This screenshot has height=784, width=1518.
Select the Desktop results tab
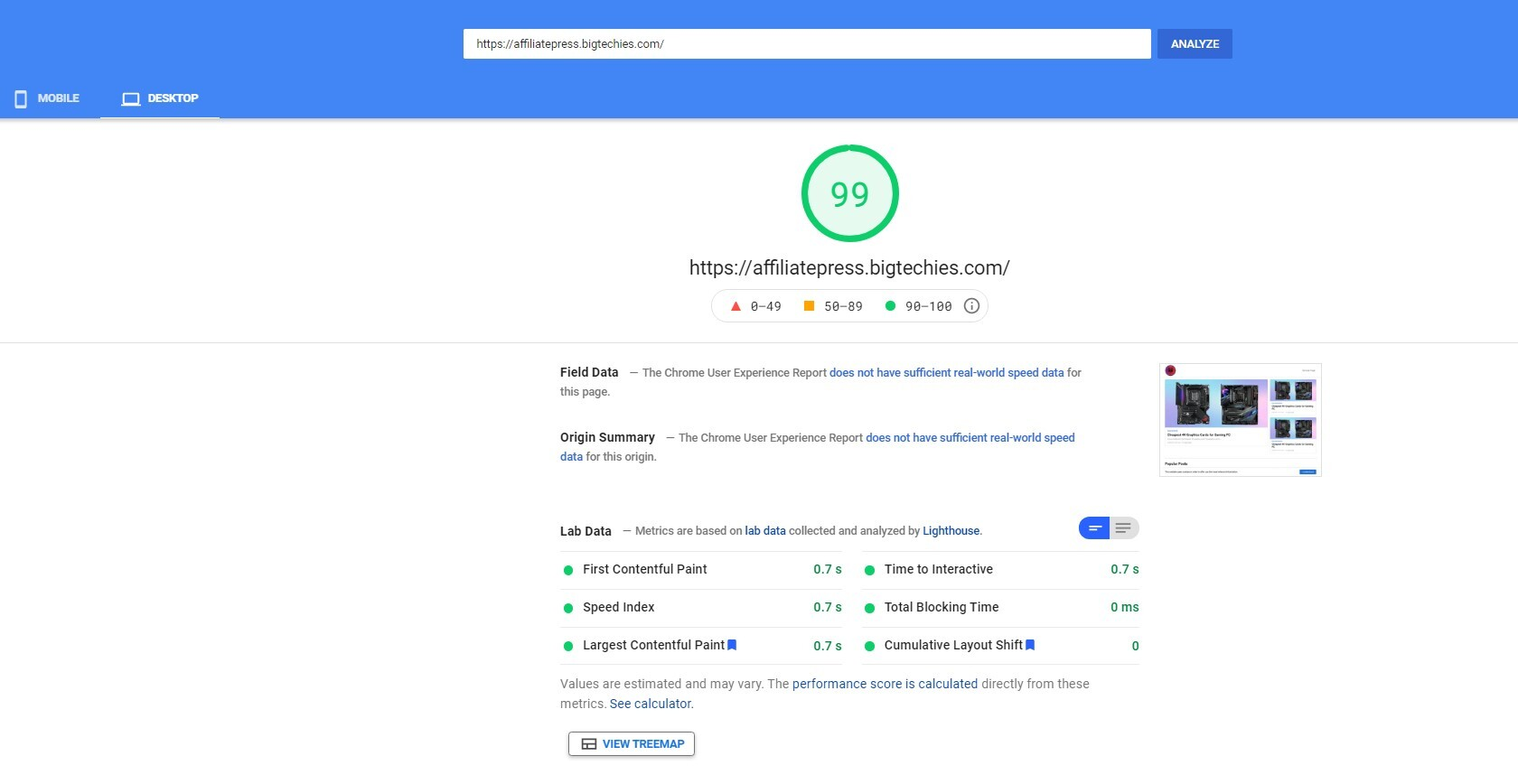coord(160,98)
